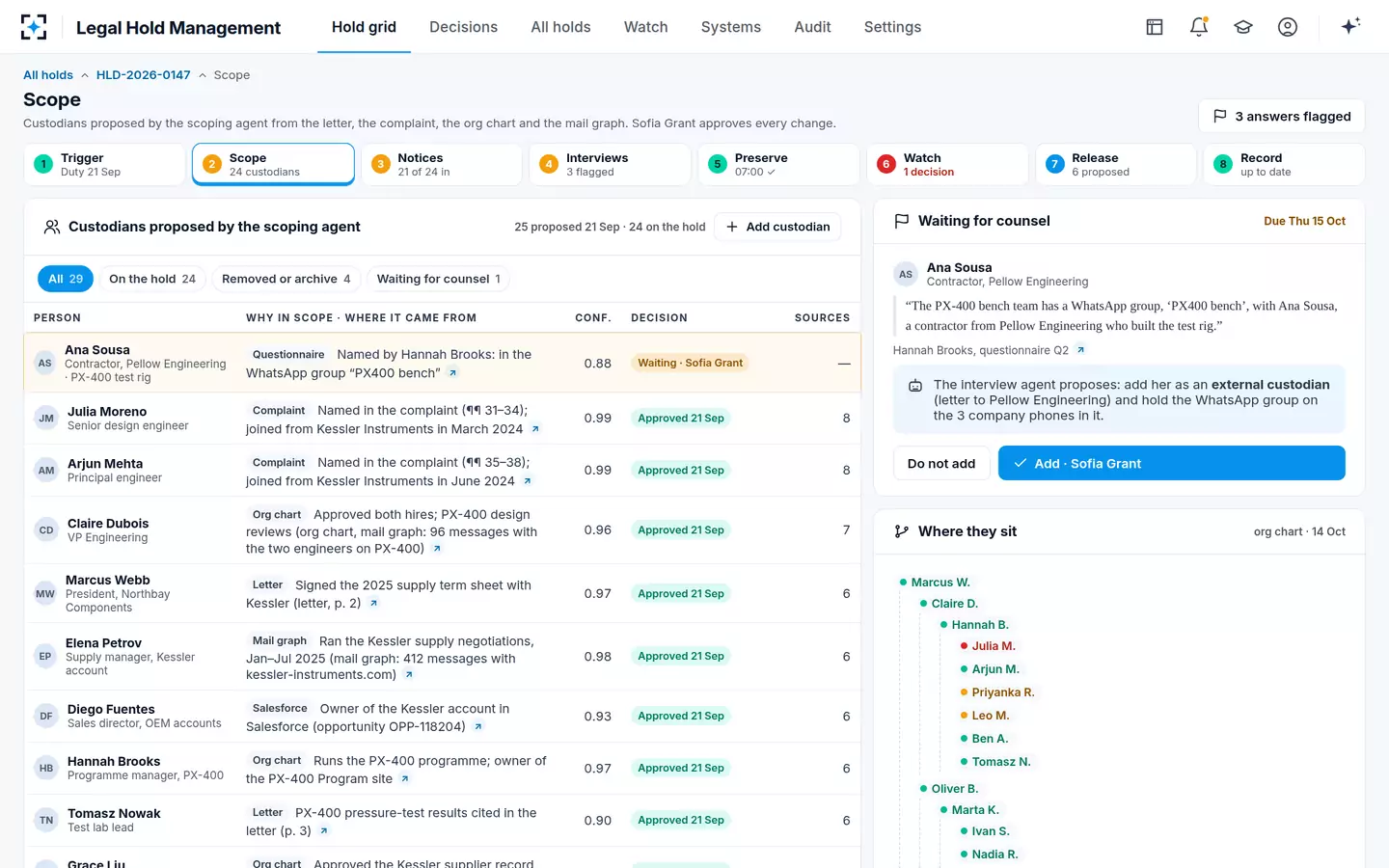Open the notifications bell

[x=1199, y=27]
